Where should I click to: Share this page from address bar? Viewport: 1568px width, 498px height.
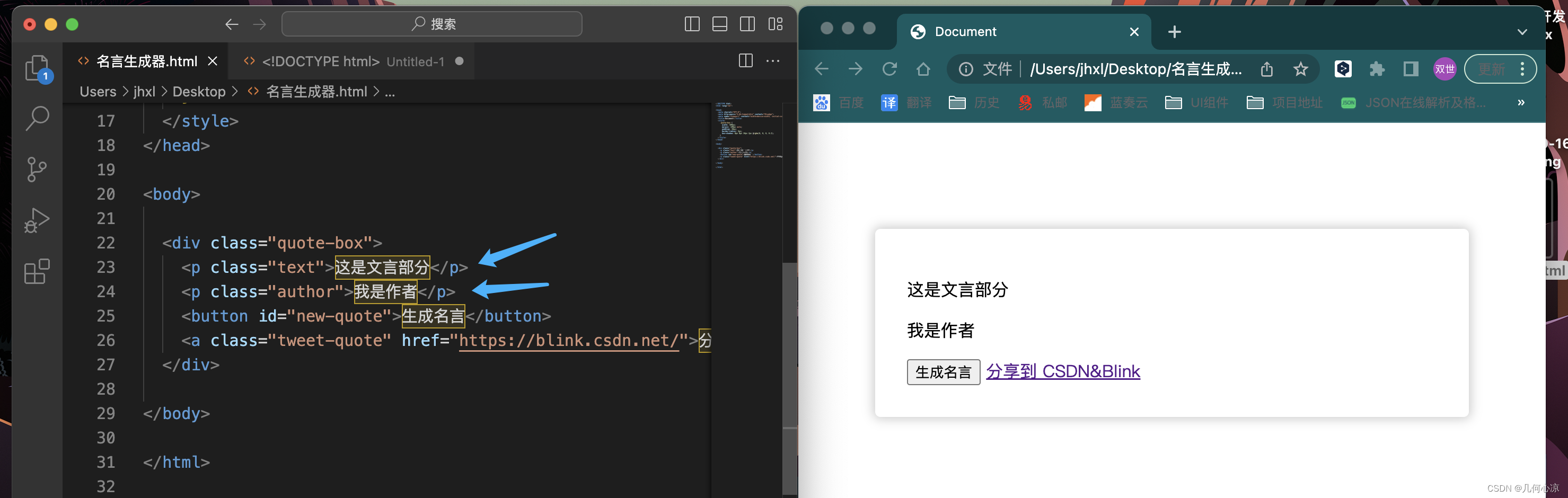point(1267,69)
